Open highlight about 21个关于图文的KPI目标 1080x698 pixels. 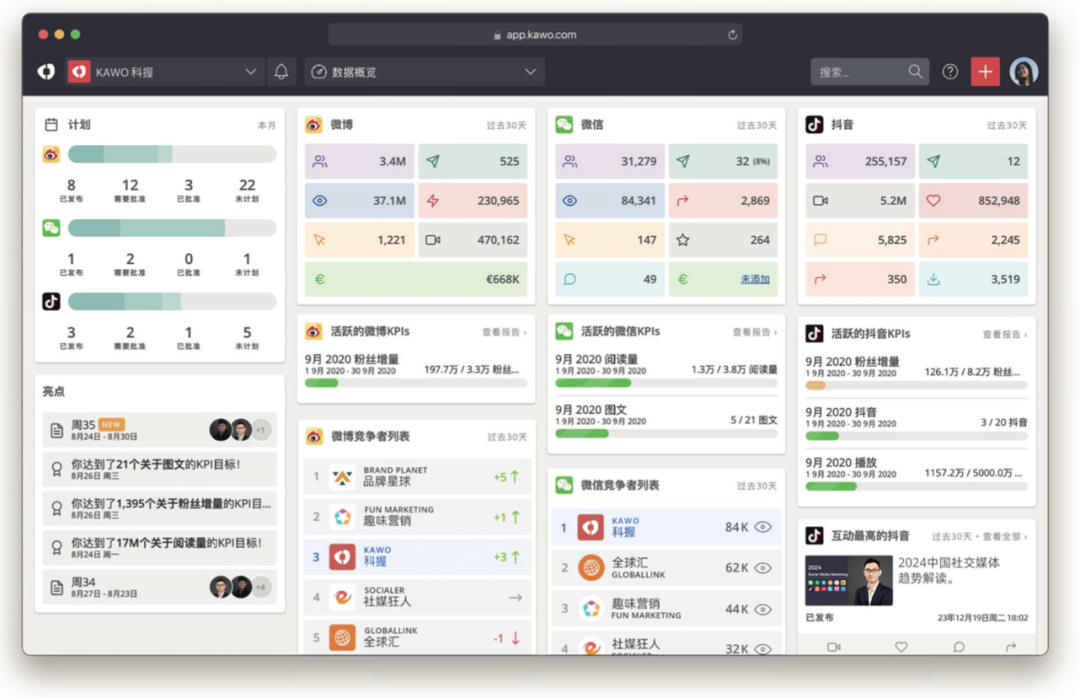point(160,469)
